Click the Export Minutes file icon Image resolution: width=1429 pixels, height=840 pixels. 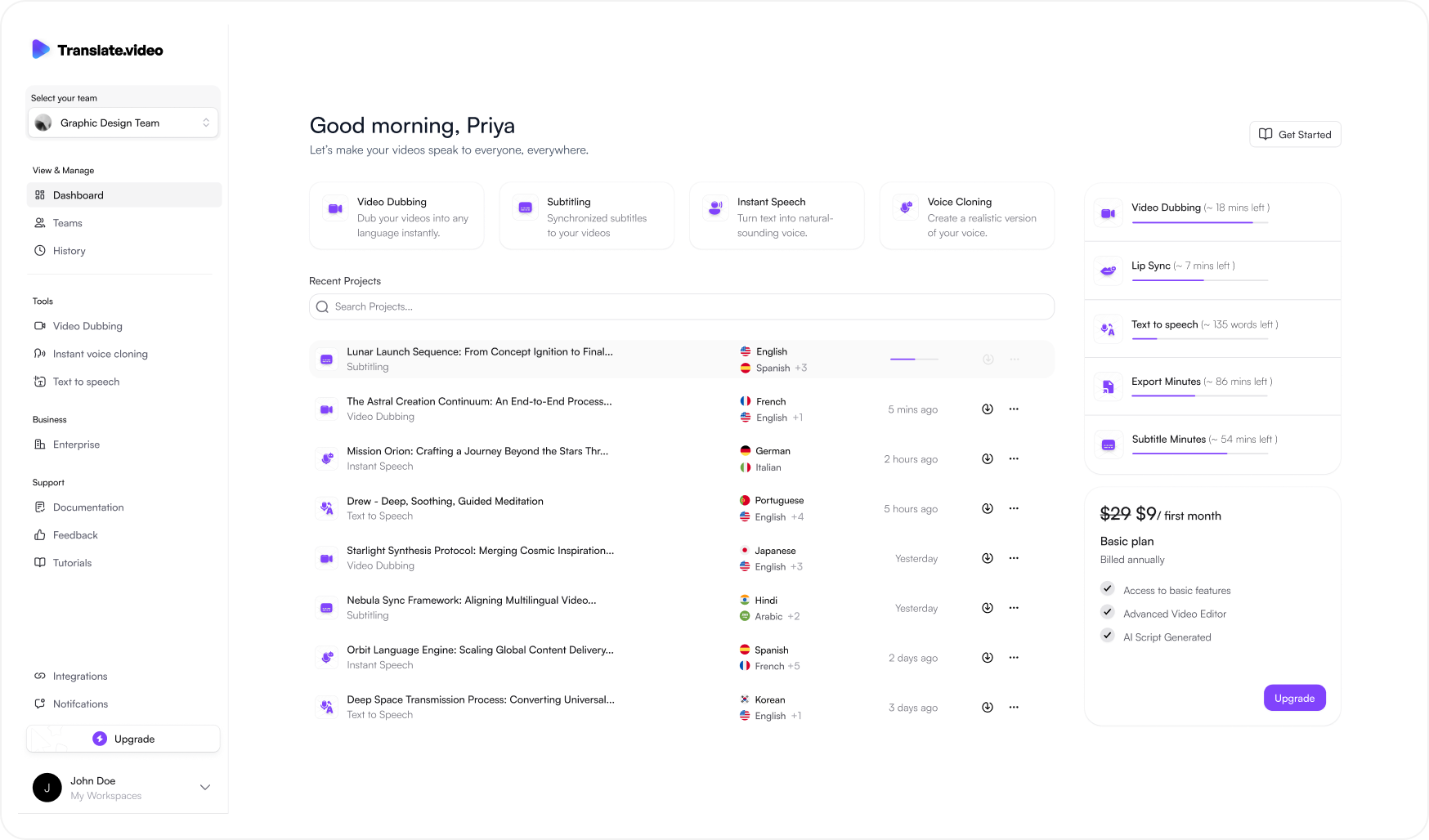pyautogui.click(x=1109, y=387)
